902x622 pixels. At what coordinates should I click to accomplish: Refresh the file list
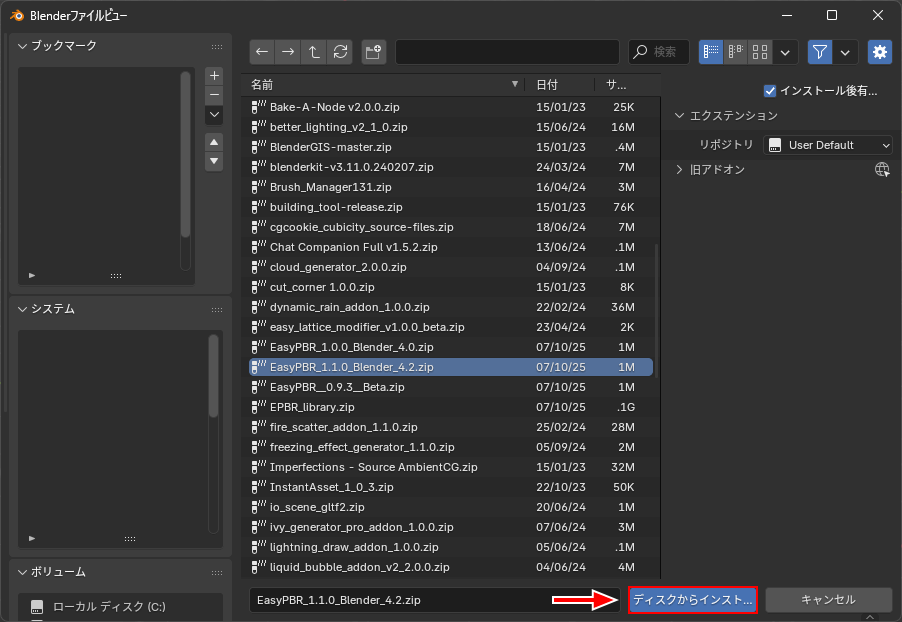pyautogui.click(x=340, y=52)
